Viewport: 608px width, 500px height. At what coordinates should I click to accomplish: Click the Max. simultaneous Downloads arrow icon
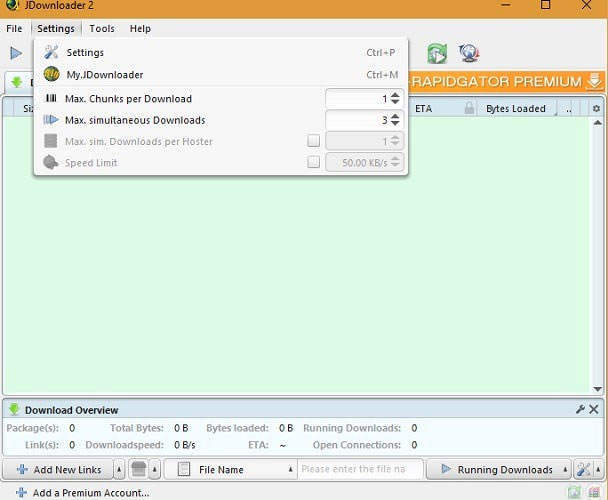[x=51, y=119]
